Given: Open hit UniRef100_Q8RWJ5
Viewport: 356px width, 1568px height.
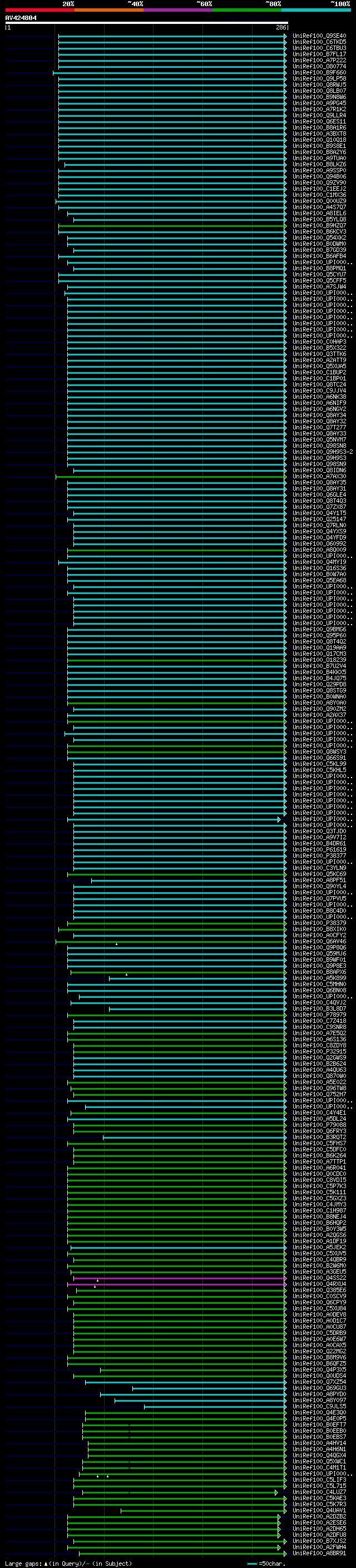Looking at the screenshot, I should point(319,85).
